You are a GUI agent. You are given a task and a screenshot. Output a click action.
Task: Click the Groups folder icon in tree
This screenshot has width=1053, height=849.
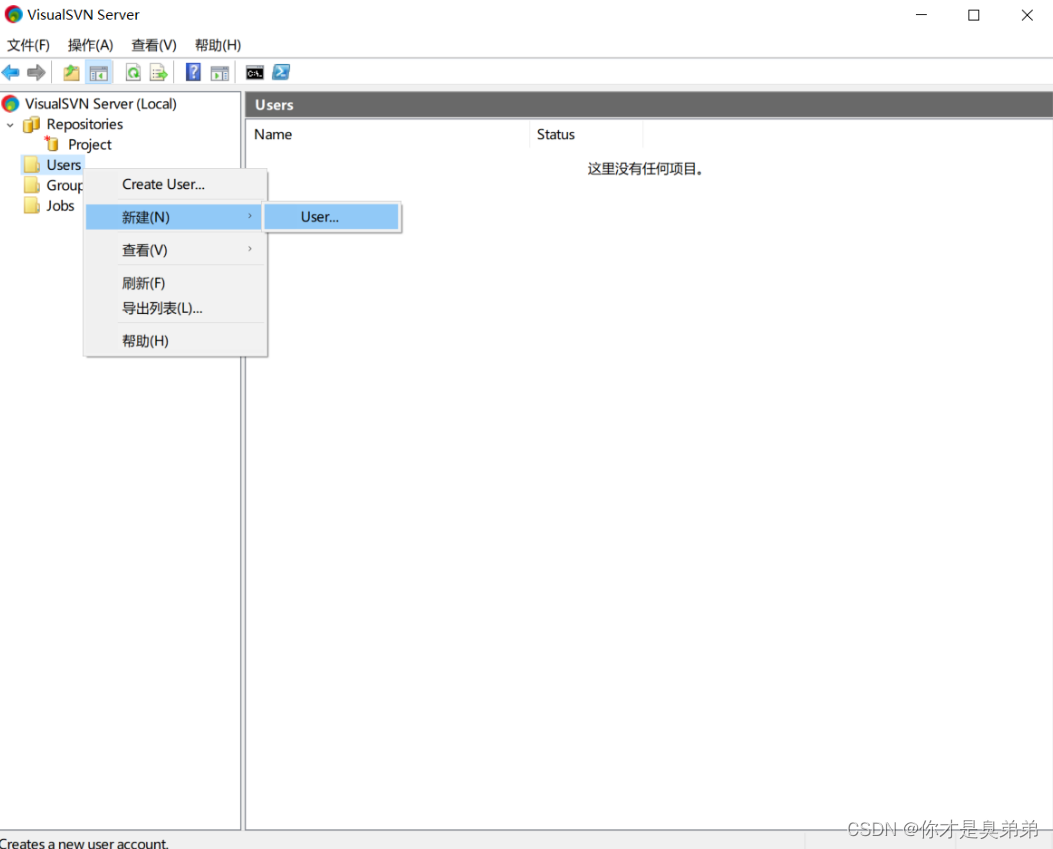pyautogui.click(x=32, y=185)
